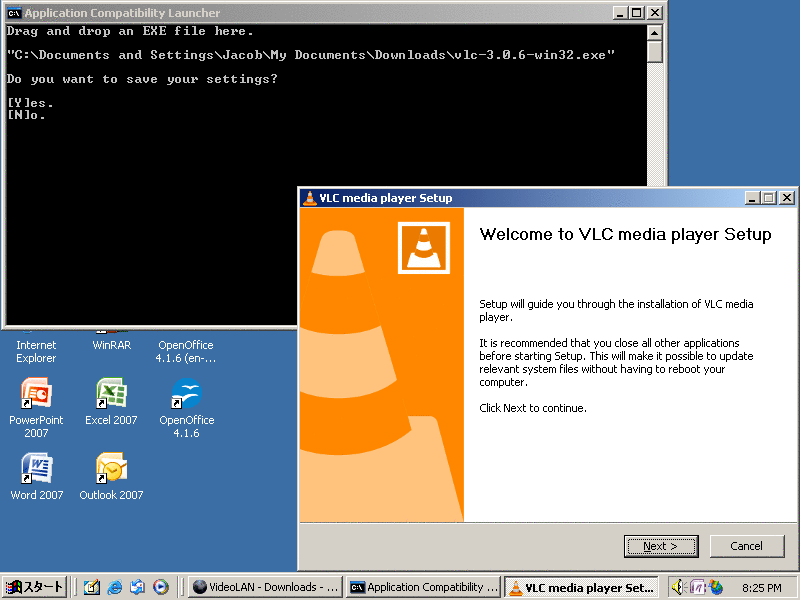Click the console window vertical scrollbar thumb
Image resolution: width=800 pixels, height=600 pixels.
pos(655,52)
